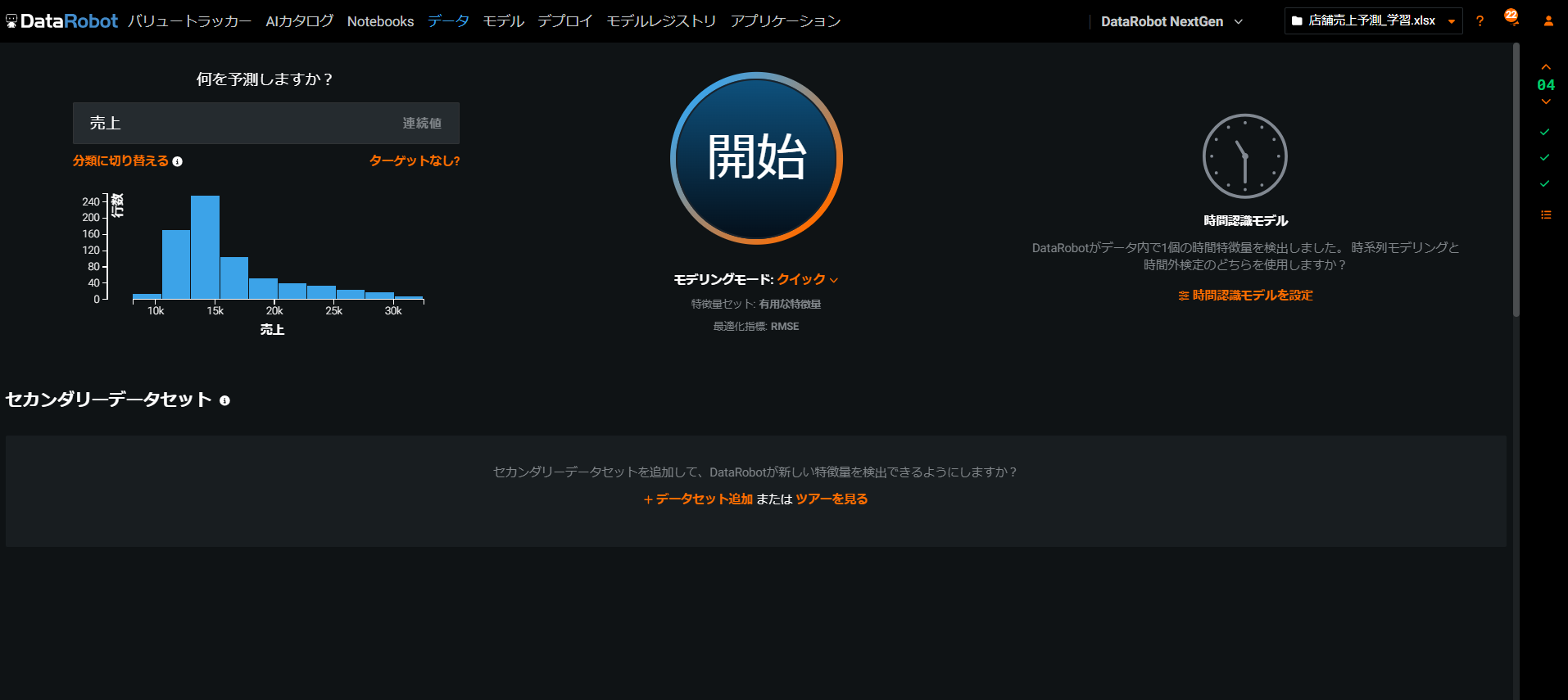1568x700 pixels.
Task: Decrease worker count with down arrow
Action: (x=1546, y=102)
